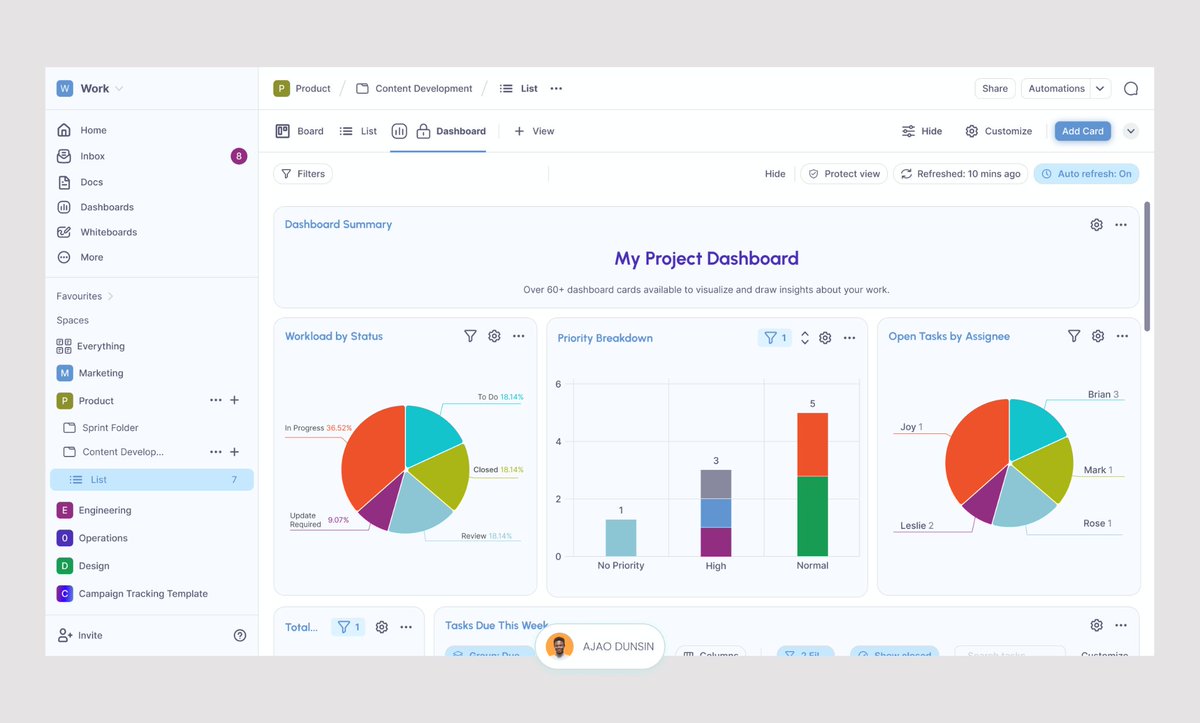1200x723 pixels.
Task: Click More in the sidebar
Action: pos(80,257)
